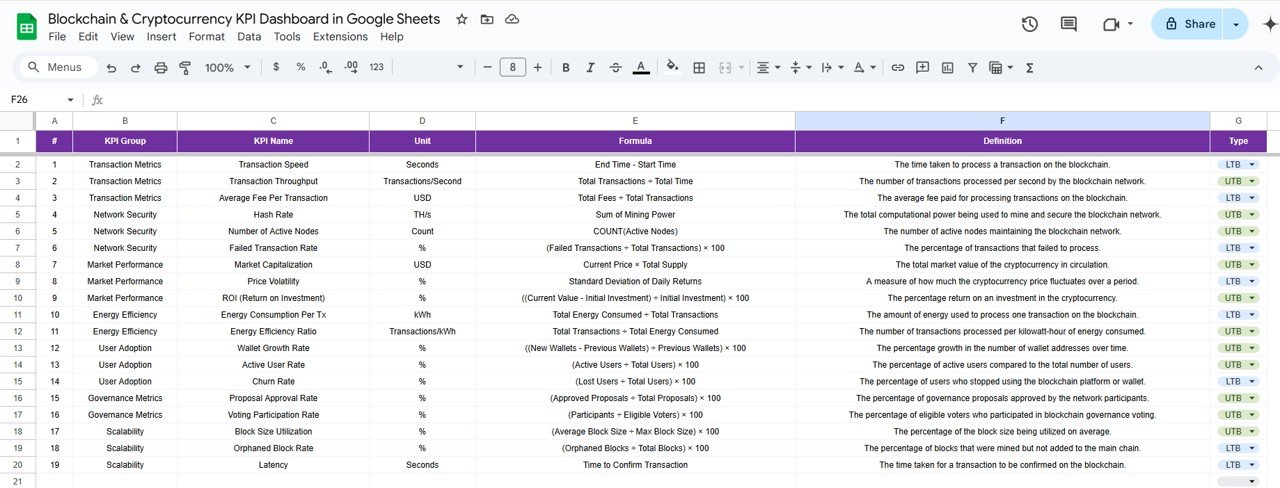
Task: Open the Functions sigma menu
Action: point(1030,67)
